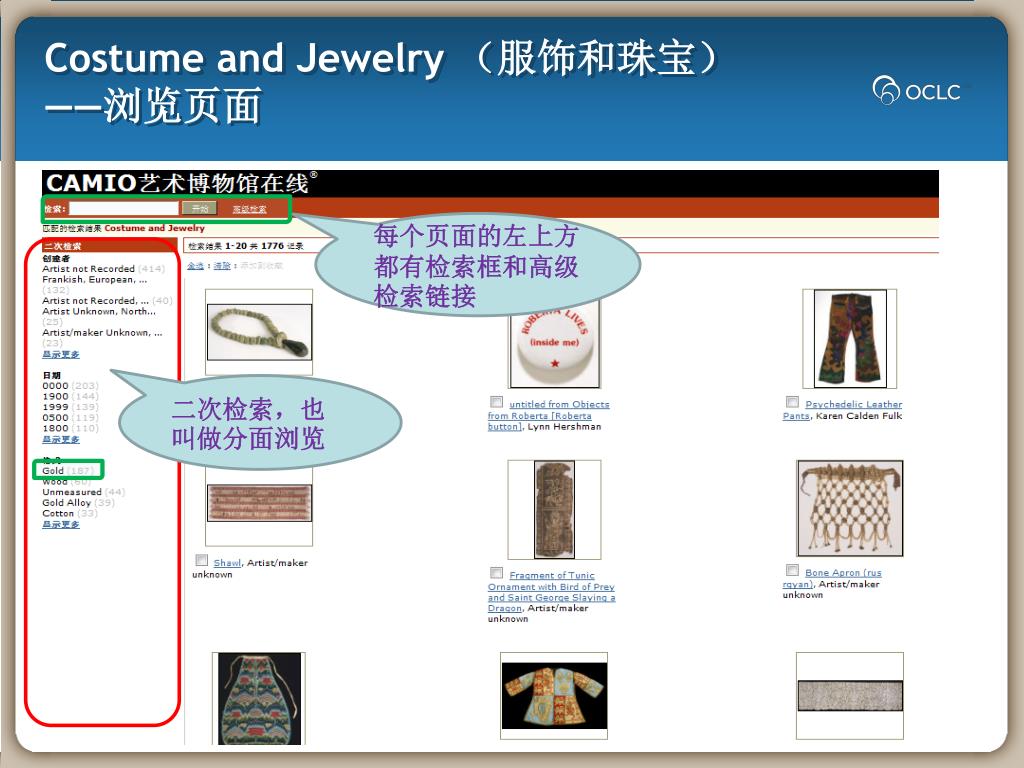
Task: Filter by Artist Unknown, North...
Action: tap(99, 316)
